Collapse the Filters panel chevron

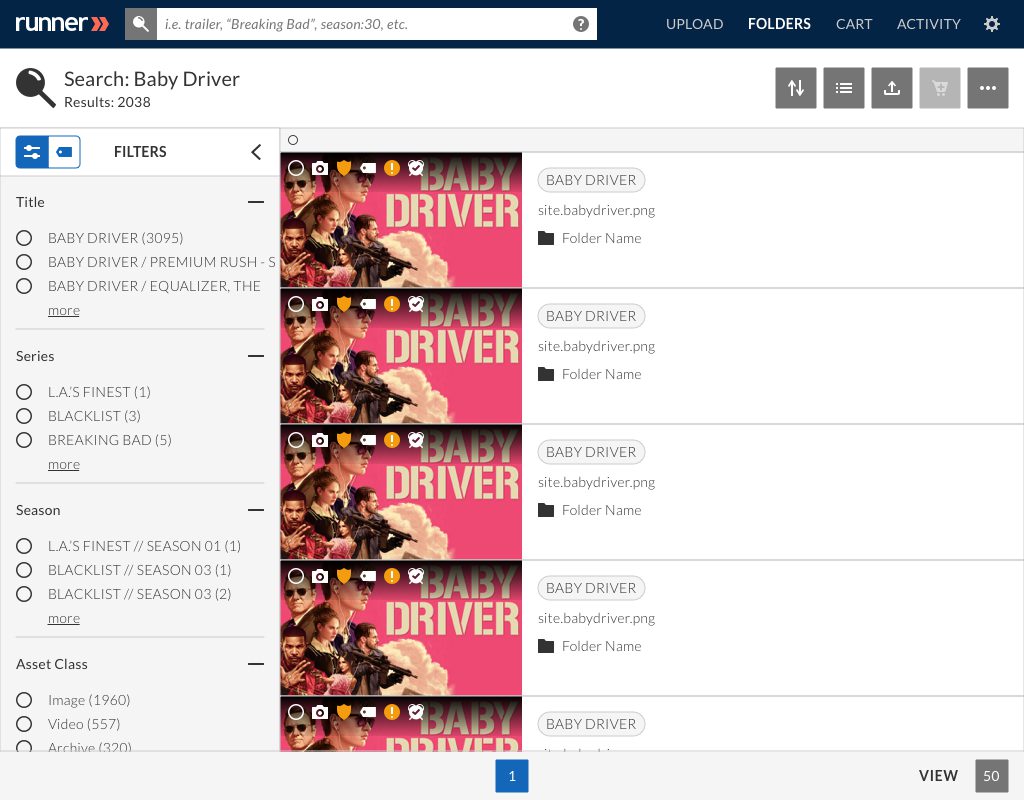256,152
